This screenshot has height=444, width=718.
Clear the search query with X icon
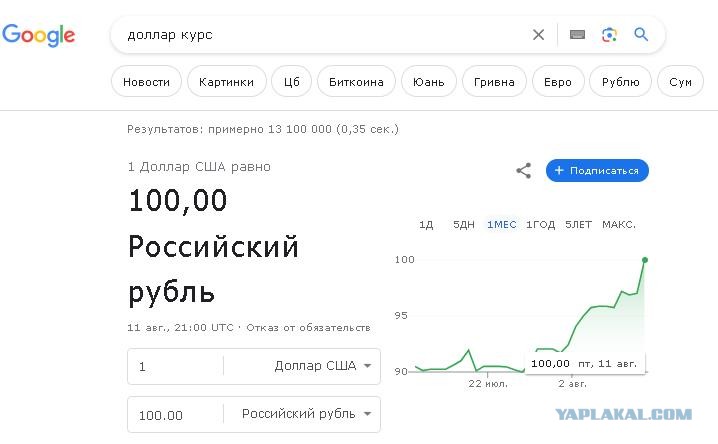[538, 35]
